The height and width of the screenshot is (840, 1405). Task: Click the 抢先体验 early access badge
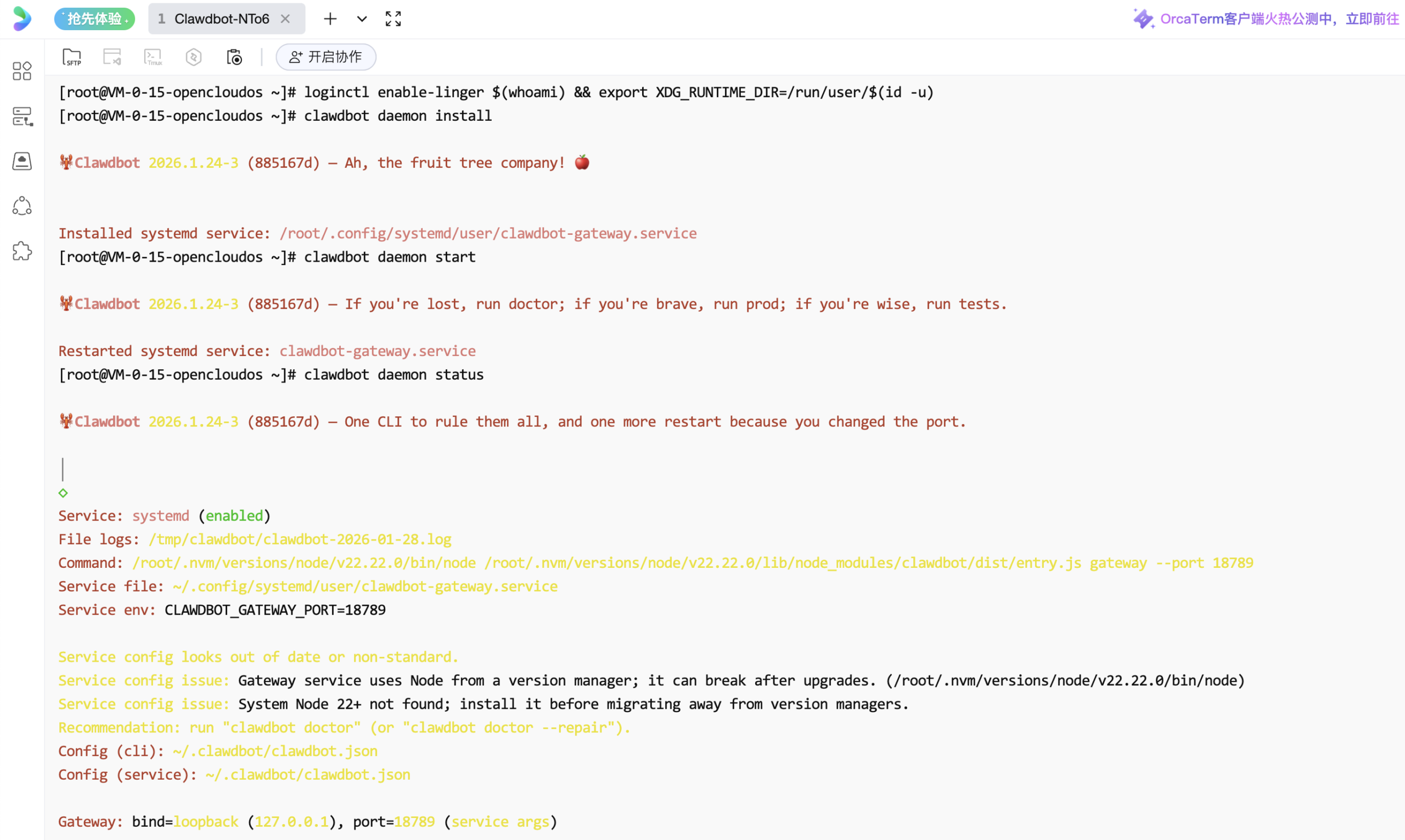point(94,19)
